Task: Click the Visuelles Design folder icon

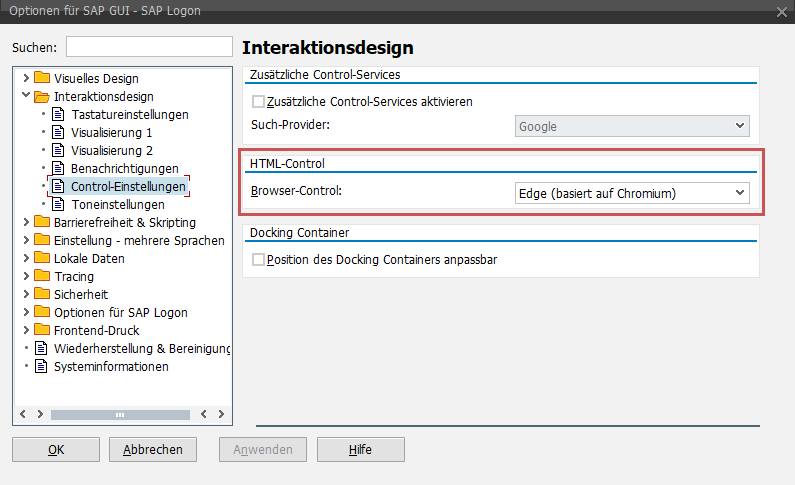Action: click(42, 78)
